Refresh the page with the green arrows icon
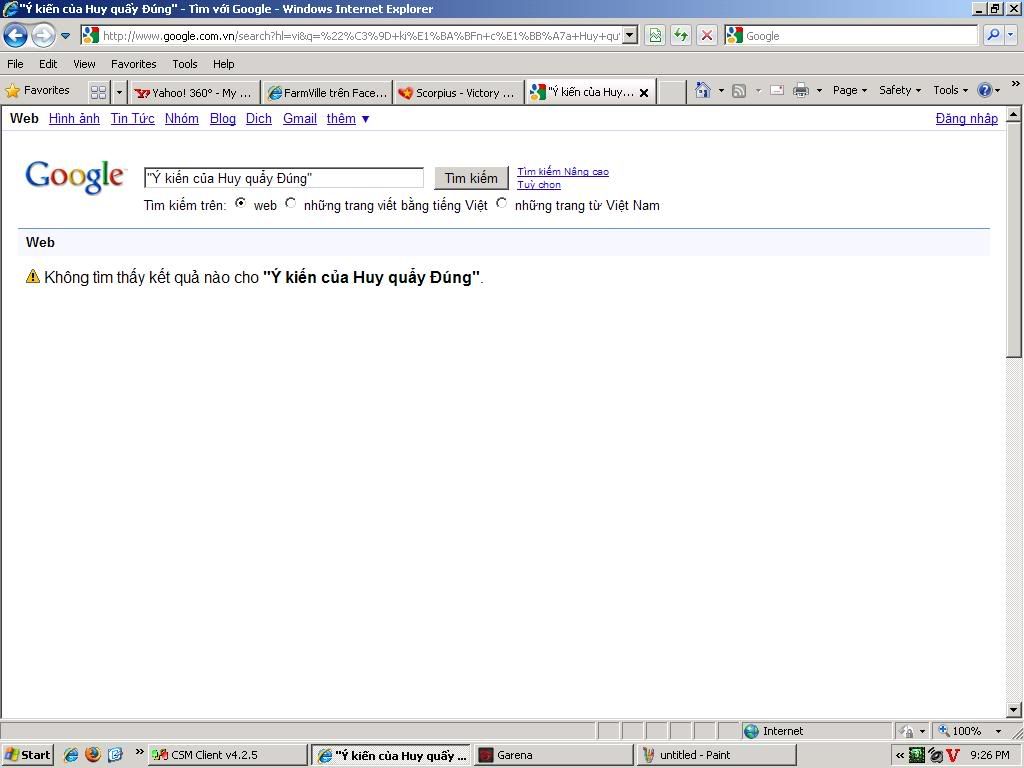 click(x=680, y=35)
